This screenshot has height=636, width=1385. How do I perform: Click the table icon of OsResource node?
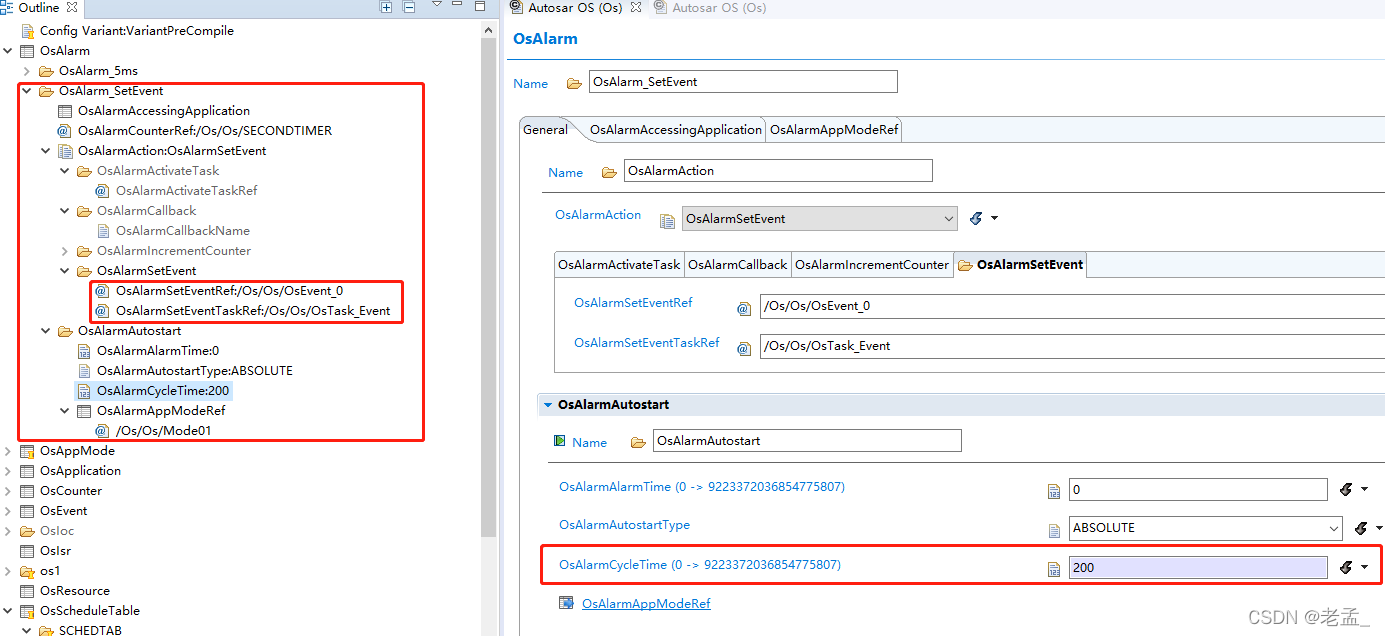click(x=27, y=591)
